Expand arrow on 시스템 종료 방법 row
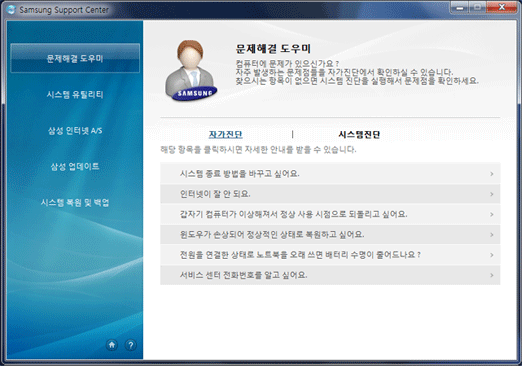522x366 pixels. (492, 174)
